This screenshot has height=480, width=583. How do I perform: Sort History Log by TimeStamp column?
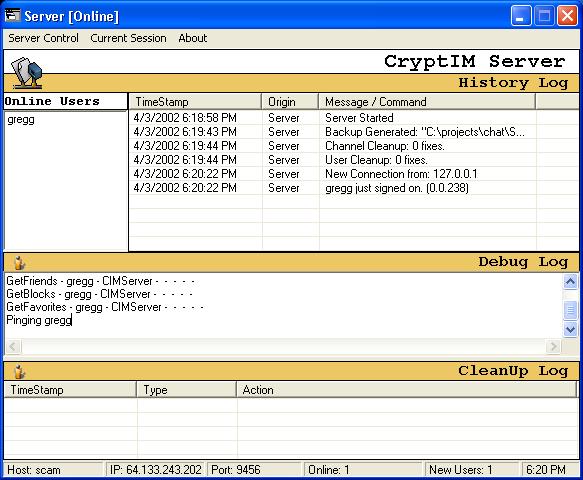pyautogui.click(x=196, y=102)
